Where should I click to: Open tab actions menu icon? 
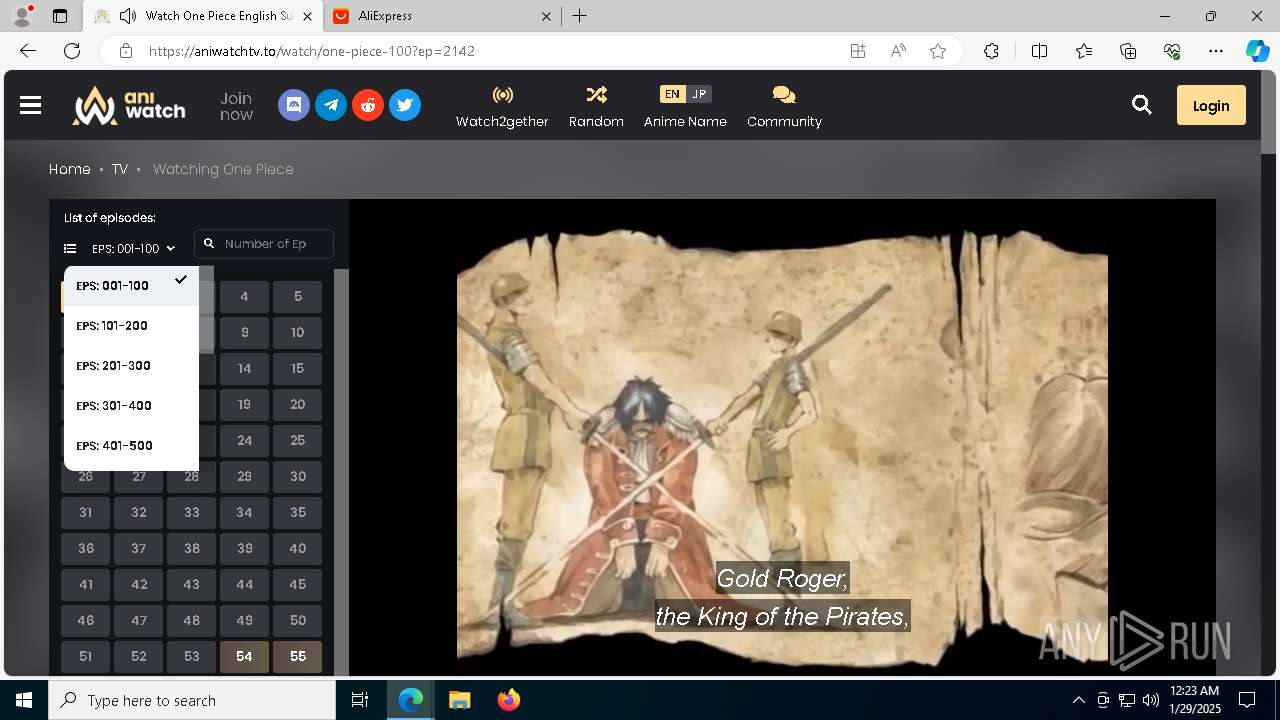(60, 16)
